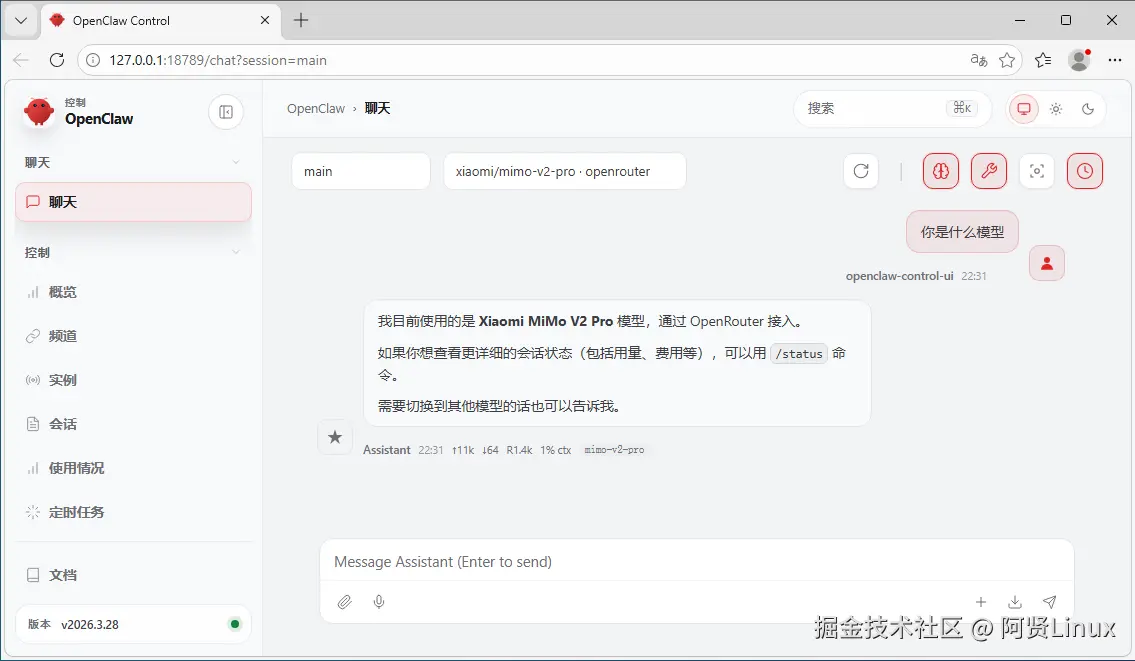Collapse the sidebar with the panel icon
This screenshot has width=1135, height=661.
point(226,112)
